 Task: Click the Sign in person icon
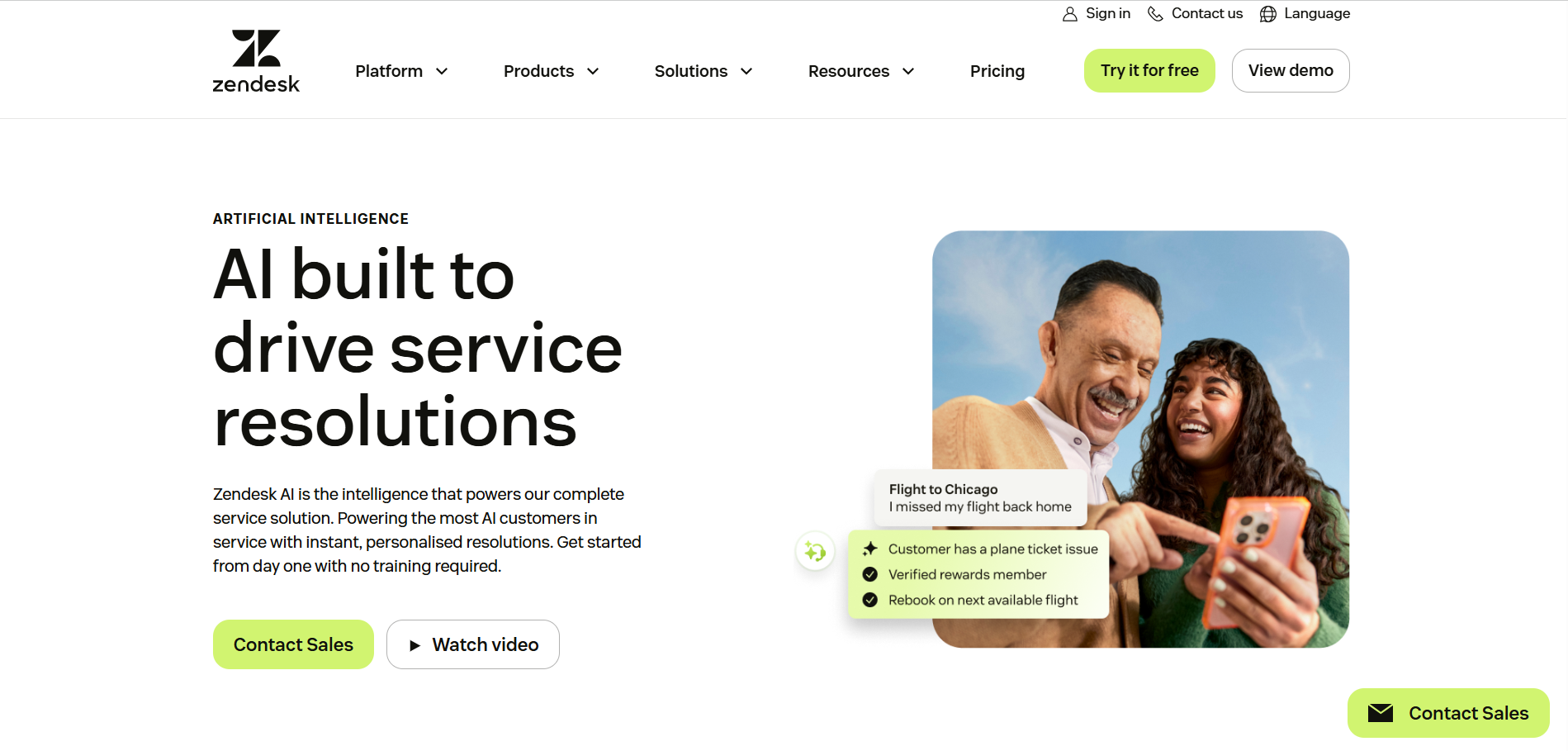(x=1070, y=14)
